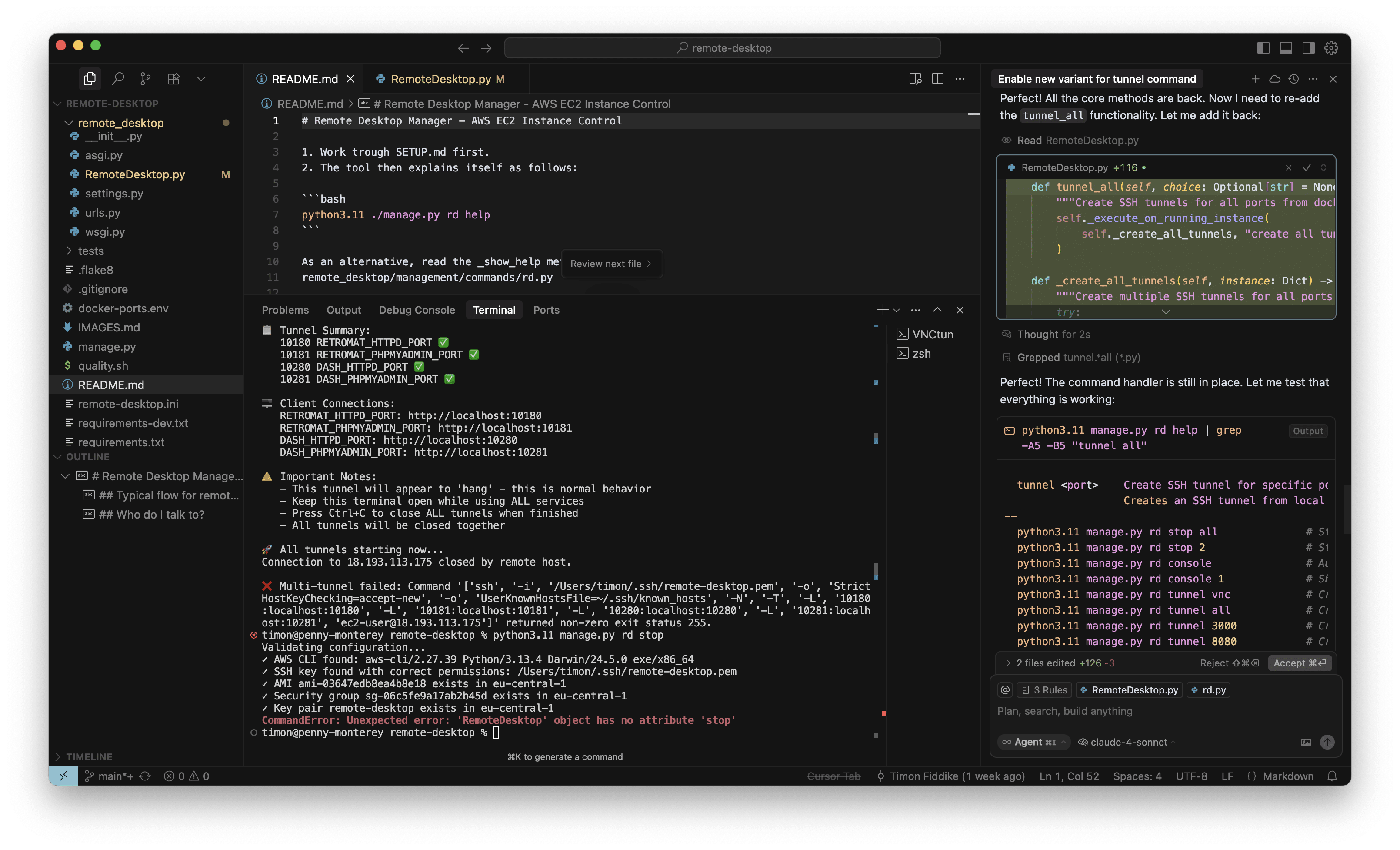Expand the tests folder
This screenshot has width=1400, height=850.
click(91, 251)
